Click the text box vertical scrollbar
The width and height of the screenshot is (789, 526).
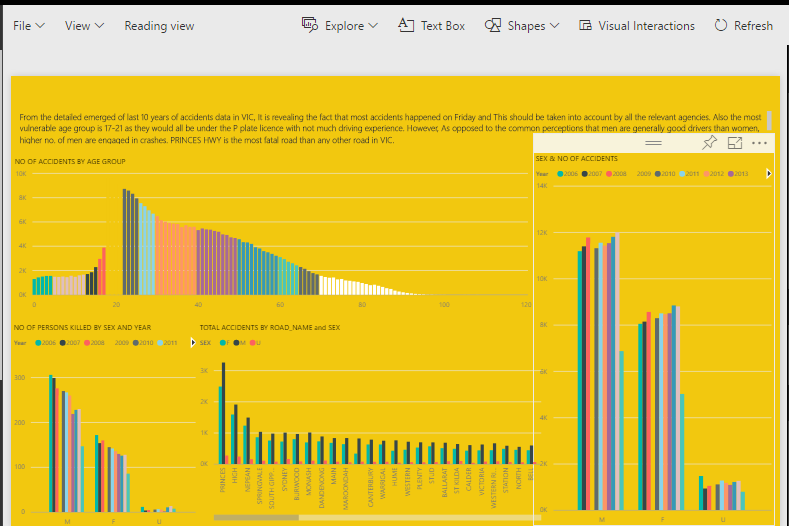point(769,121)
